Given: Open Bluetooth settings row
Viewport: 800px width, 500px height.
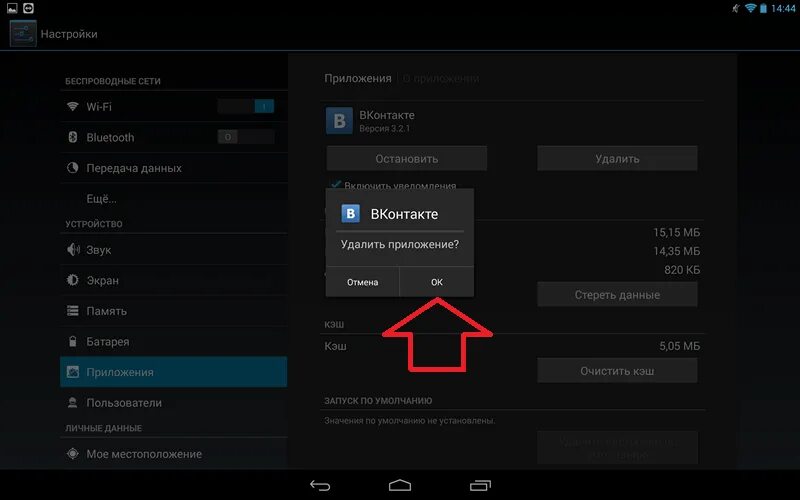Looking at the screenshot, I should (x=173, y=137).
